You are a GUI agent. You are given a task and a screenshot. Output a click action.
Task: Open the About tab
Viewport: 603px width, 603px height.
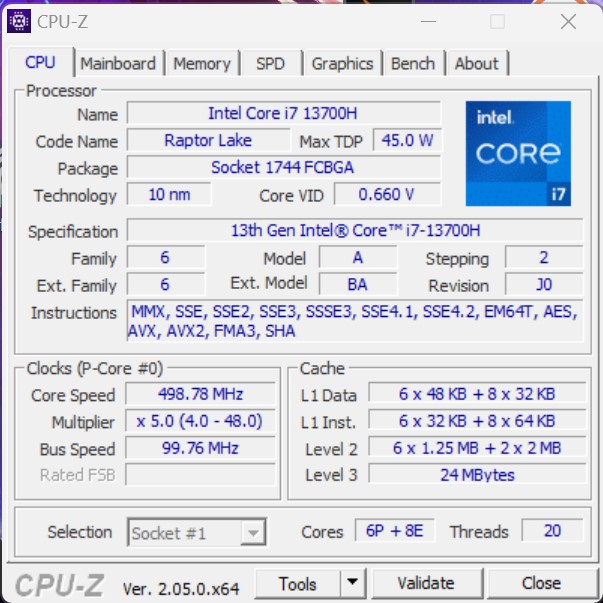pos(476,63)
